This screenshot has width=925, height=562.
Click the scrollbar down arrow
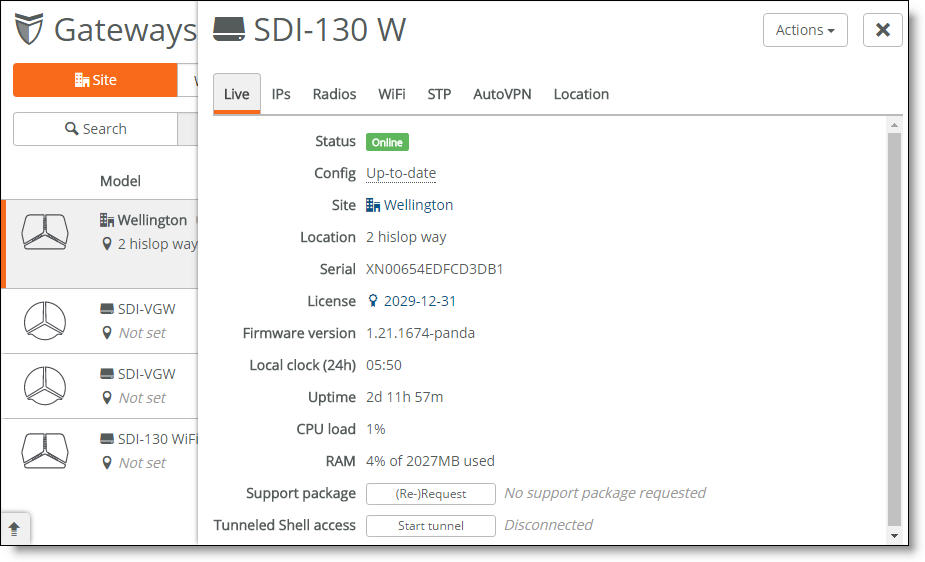tap(894, 535)
